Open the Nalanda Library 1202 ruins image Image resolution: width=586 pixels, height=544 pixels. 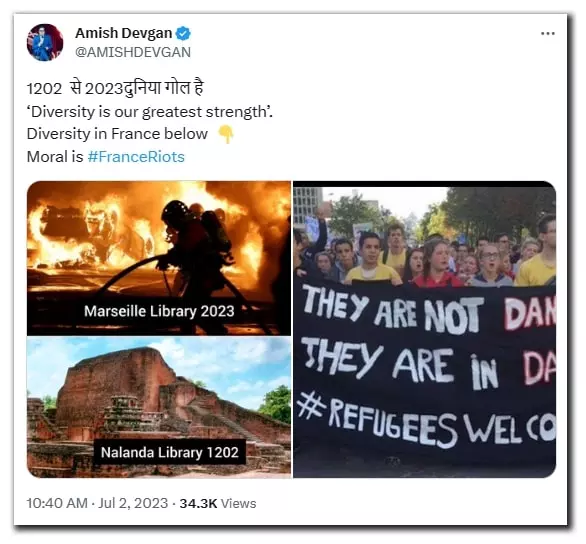tap(159, 407)
